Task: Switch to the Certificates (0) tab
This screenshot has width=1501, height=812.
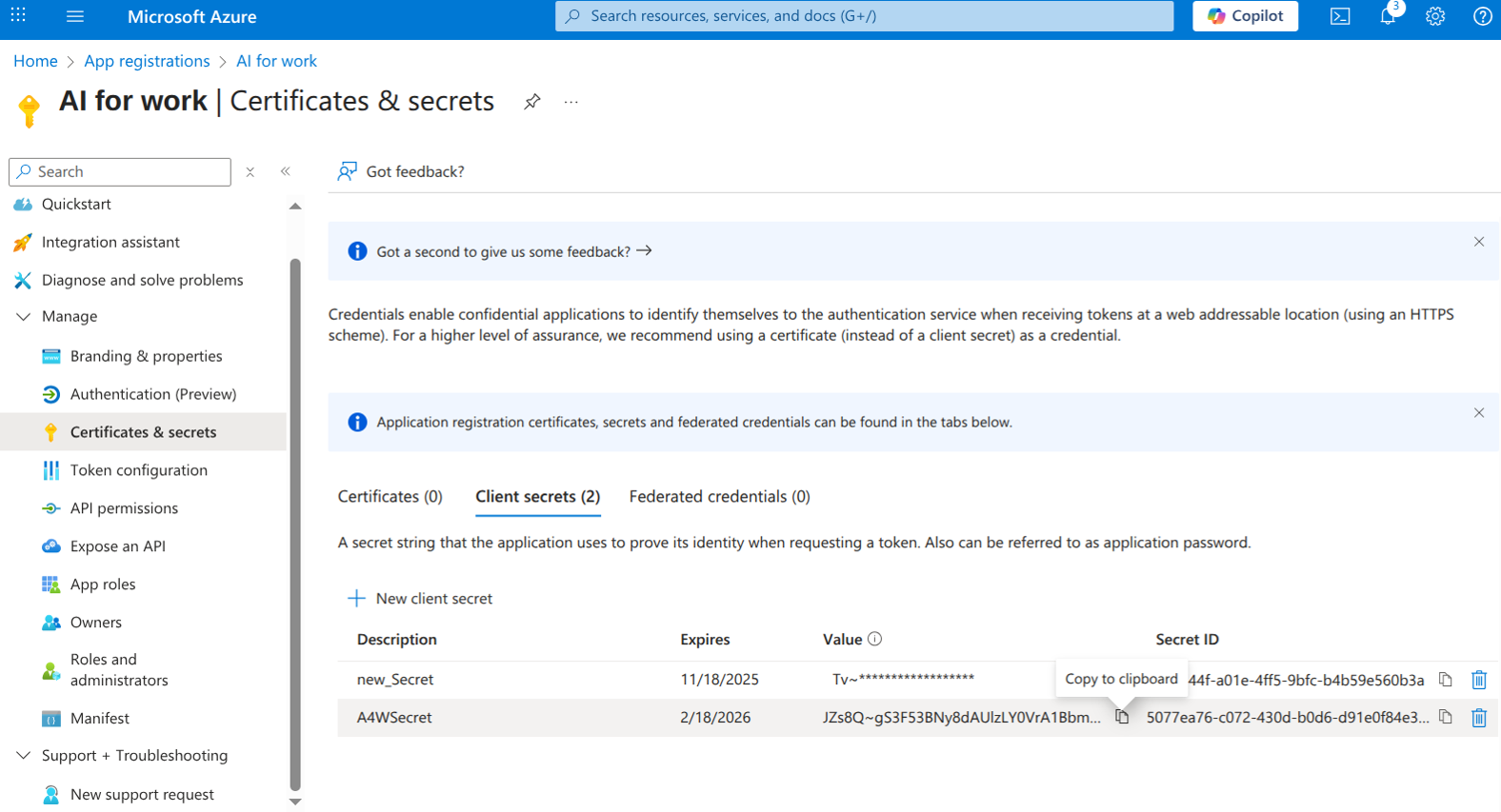Action: [x=390, y=497]
